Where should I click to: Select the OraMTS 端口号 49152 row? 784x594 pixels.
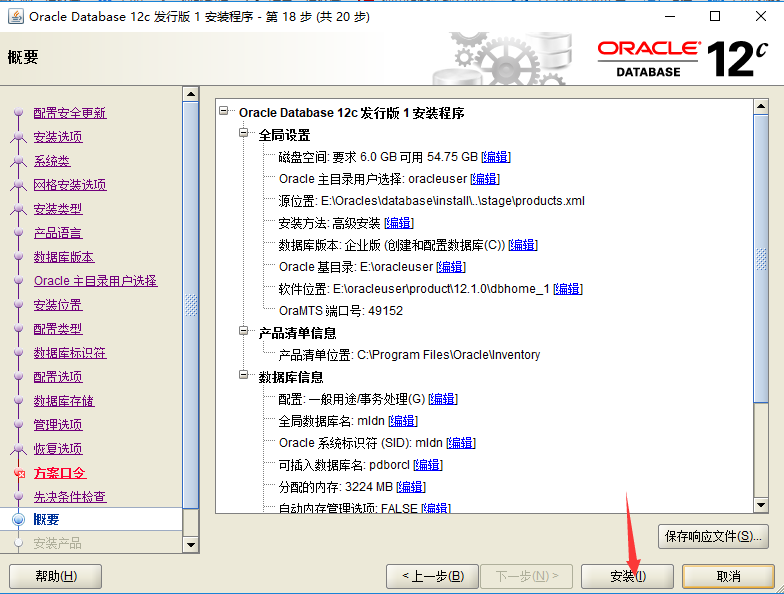pyautogui.click(x=340, y=311)
